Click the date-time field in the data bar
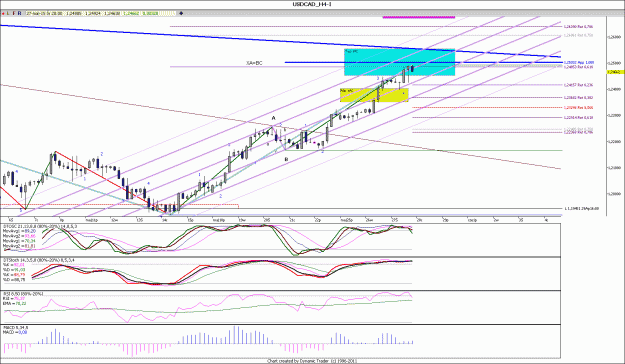This screenshot has width=625, height=364. pyautogui.click(x=44, y=13)
